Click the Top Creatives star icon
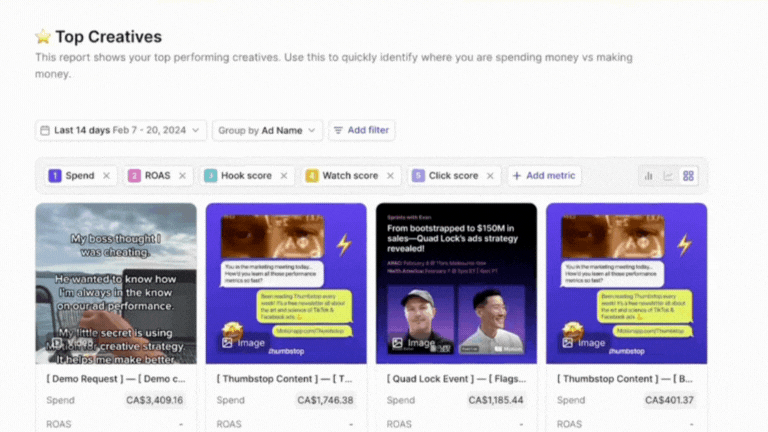This screenshot has width=768, height=432. coord(43,37)
